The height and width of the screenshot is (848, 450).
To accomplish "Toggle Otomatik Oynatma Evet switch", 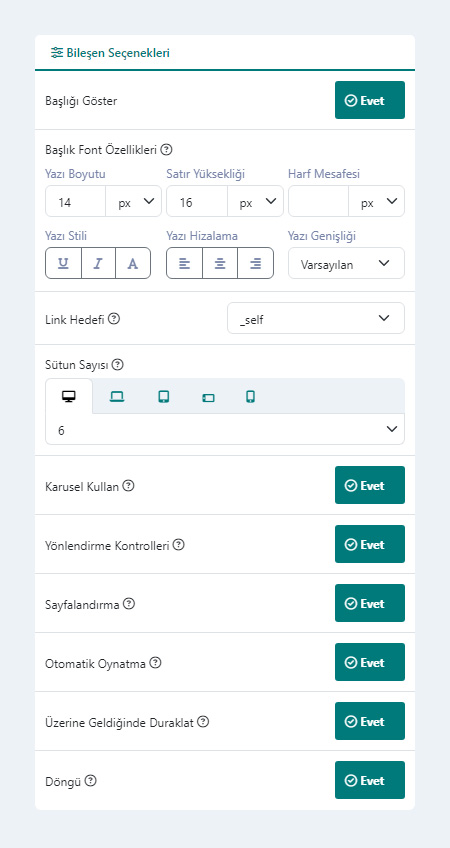I will coord(370,662).
